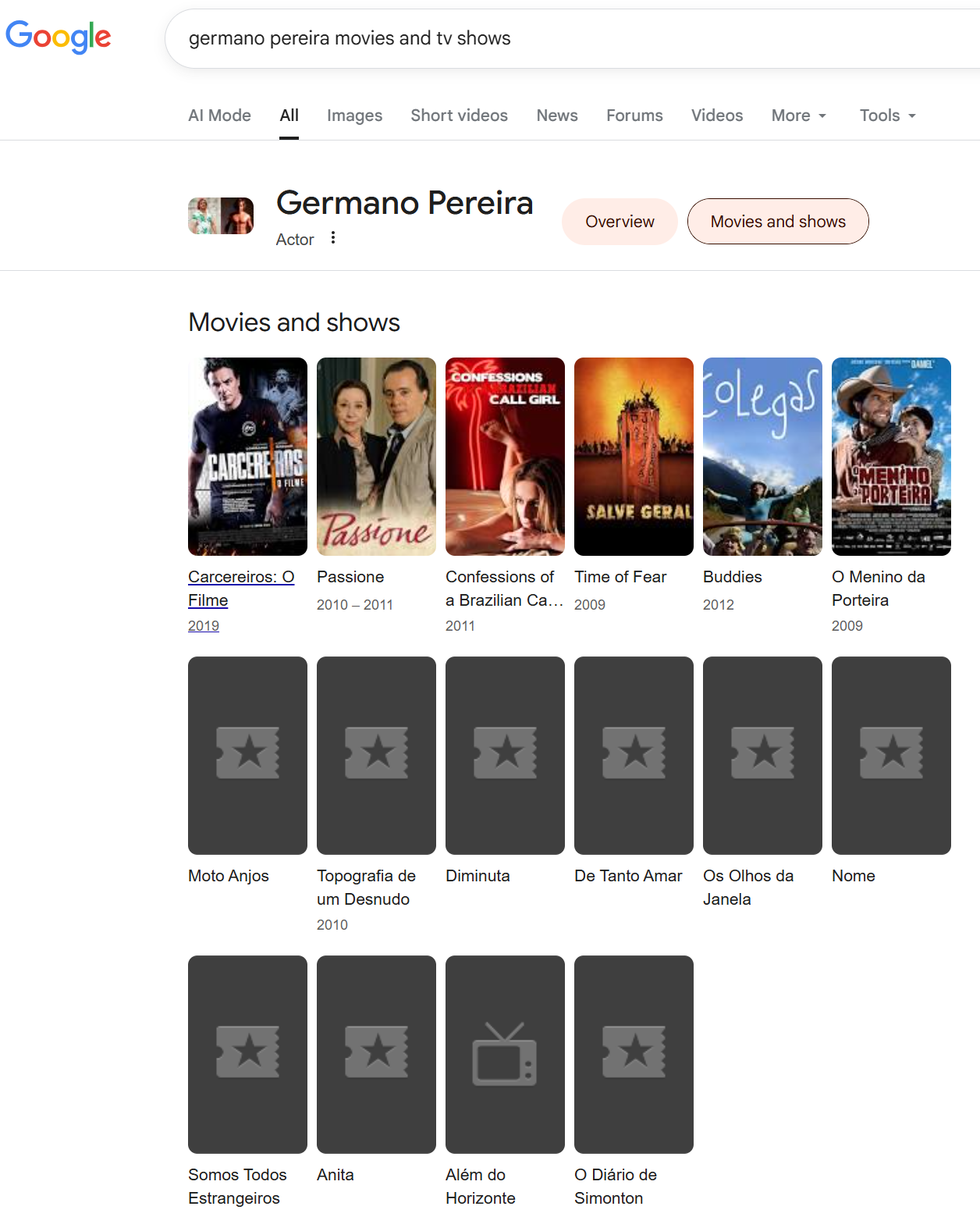Viewport: 980px width, 1217px height.
Task: Click the Time of Fear title
Action: pyautogui.click(x=620, y=577)
